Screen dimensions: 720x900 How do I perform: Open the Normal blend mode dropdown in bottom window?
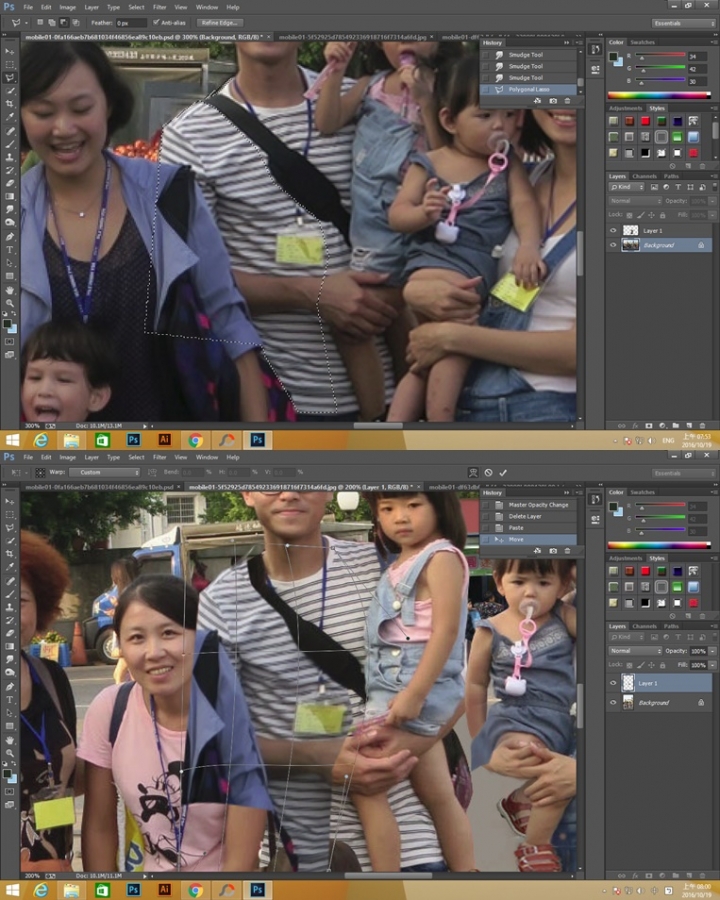click(x=635, y=651)
